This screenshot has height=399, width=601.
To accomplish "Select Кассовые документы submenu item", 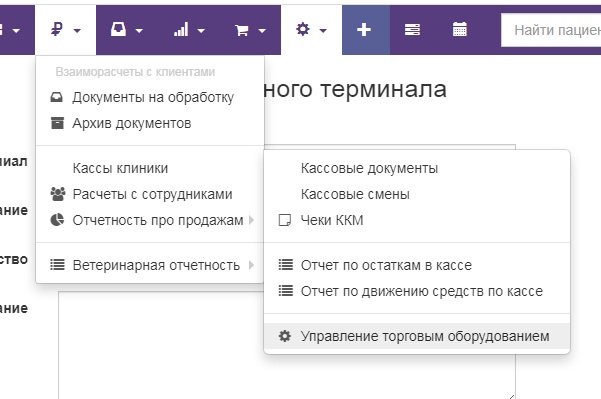I will coord(417,168).
